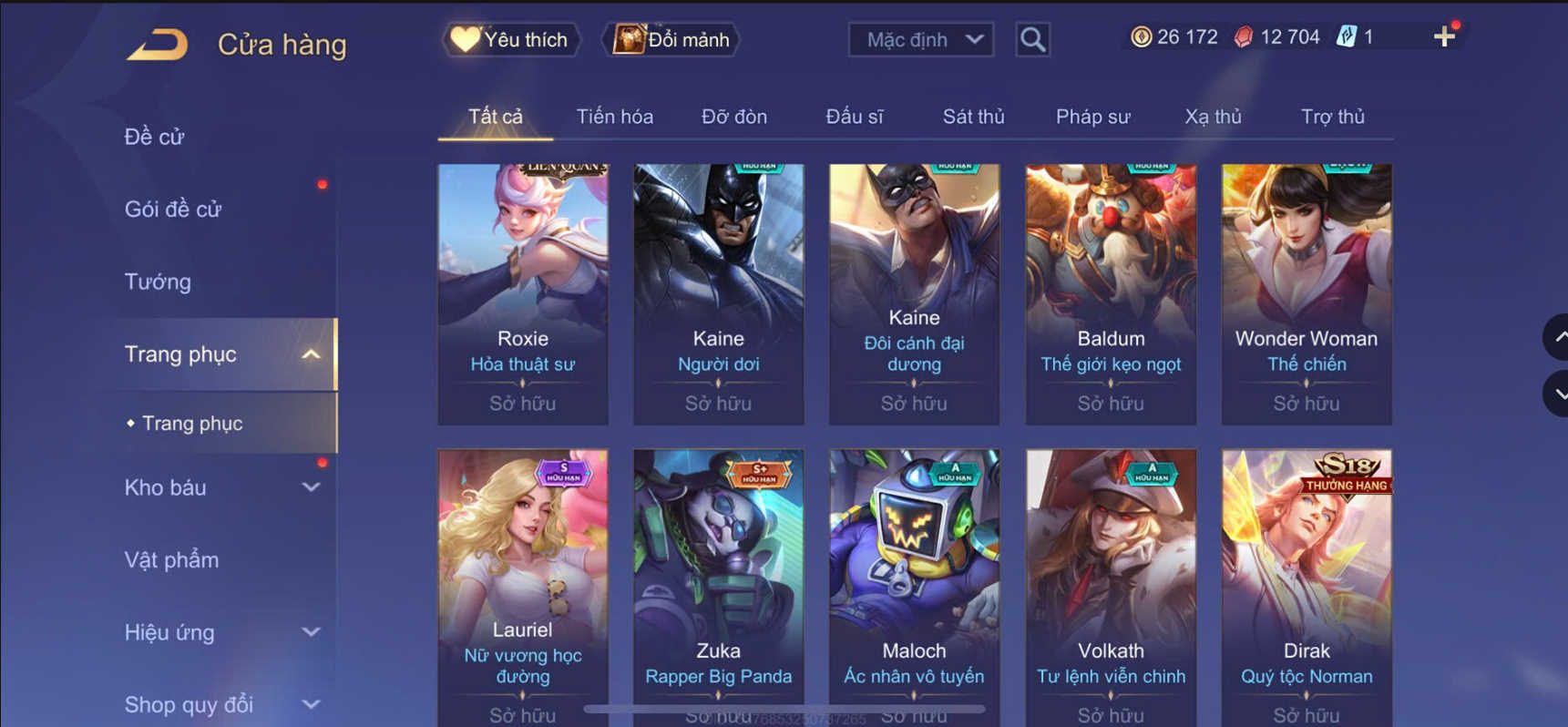Open Gói đề cử in sidebar
Screen dimensions: 1568x727
point(173,209)
